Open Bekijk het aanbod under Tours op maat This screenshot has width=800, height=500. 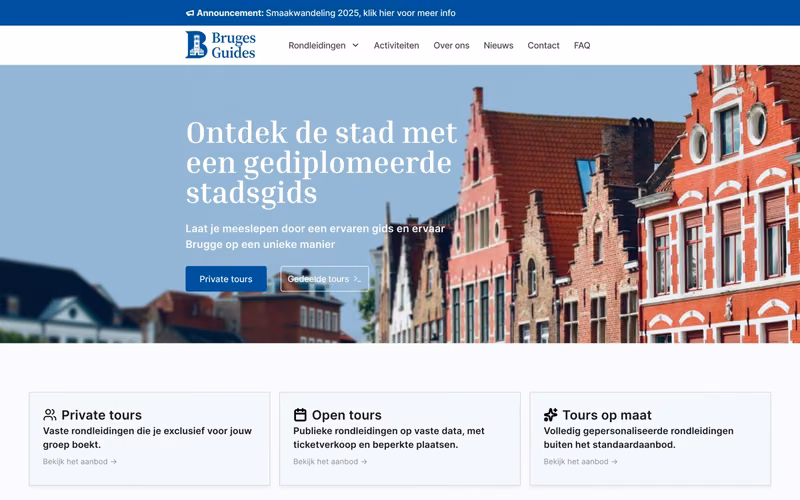[x=581, y=462]
